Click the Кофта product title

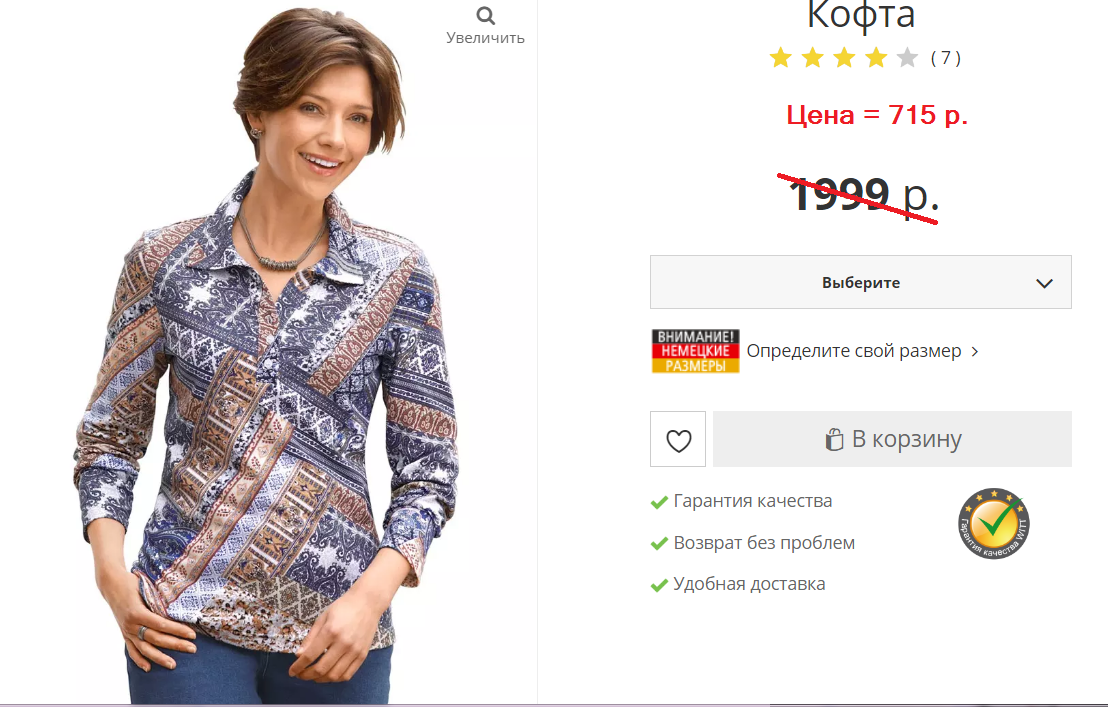(x=861, y=16)
